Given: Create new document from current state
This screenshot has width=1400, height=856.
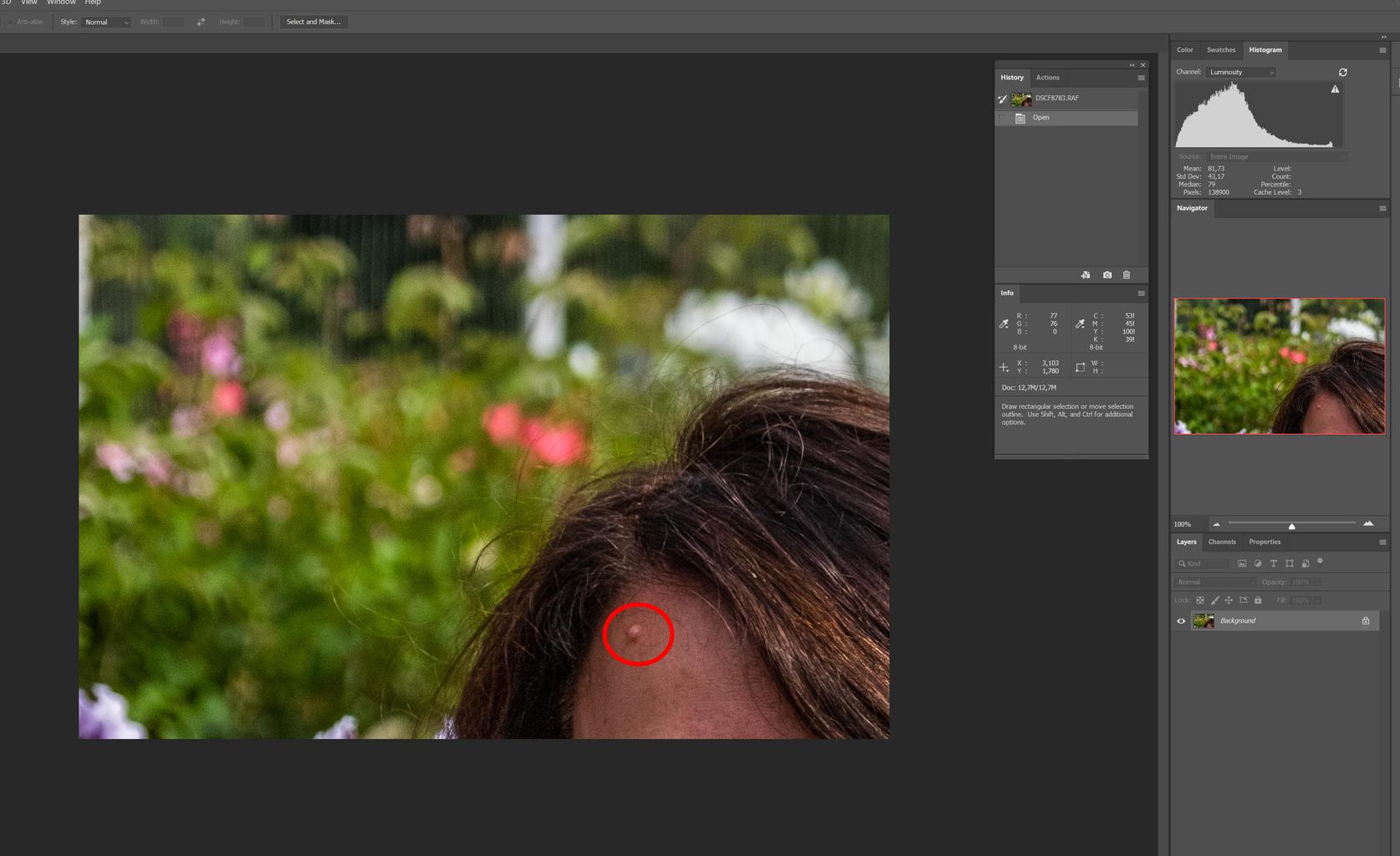Looking at the screenshot, I should 1086,275.
